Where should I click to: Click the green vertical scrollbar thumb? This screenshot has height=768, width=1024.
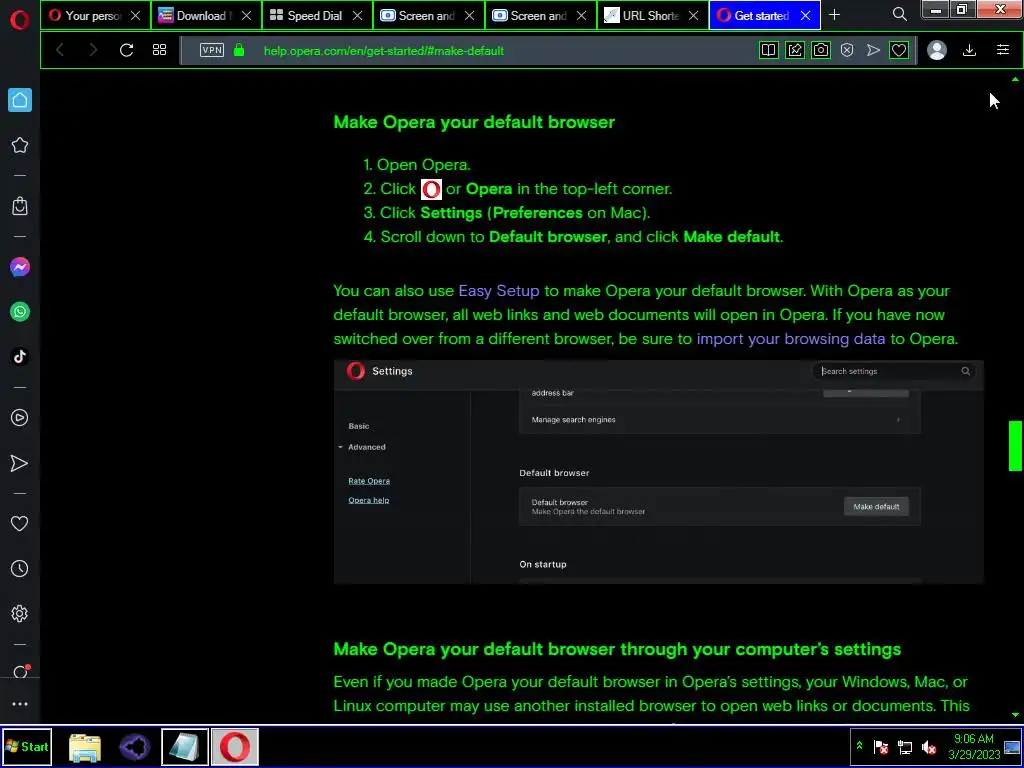pyautogui.click(x=1015, y=445)
